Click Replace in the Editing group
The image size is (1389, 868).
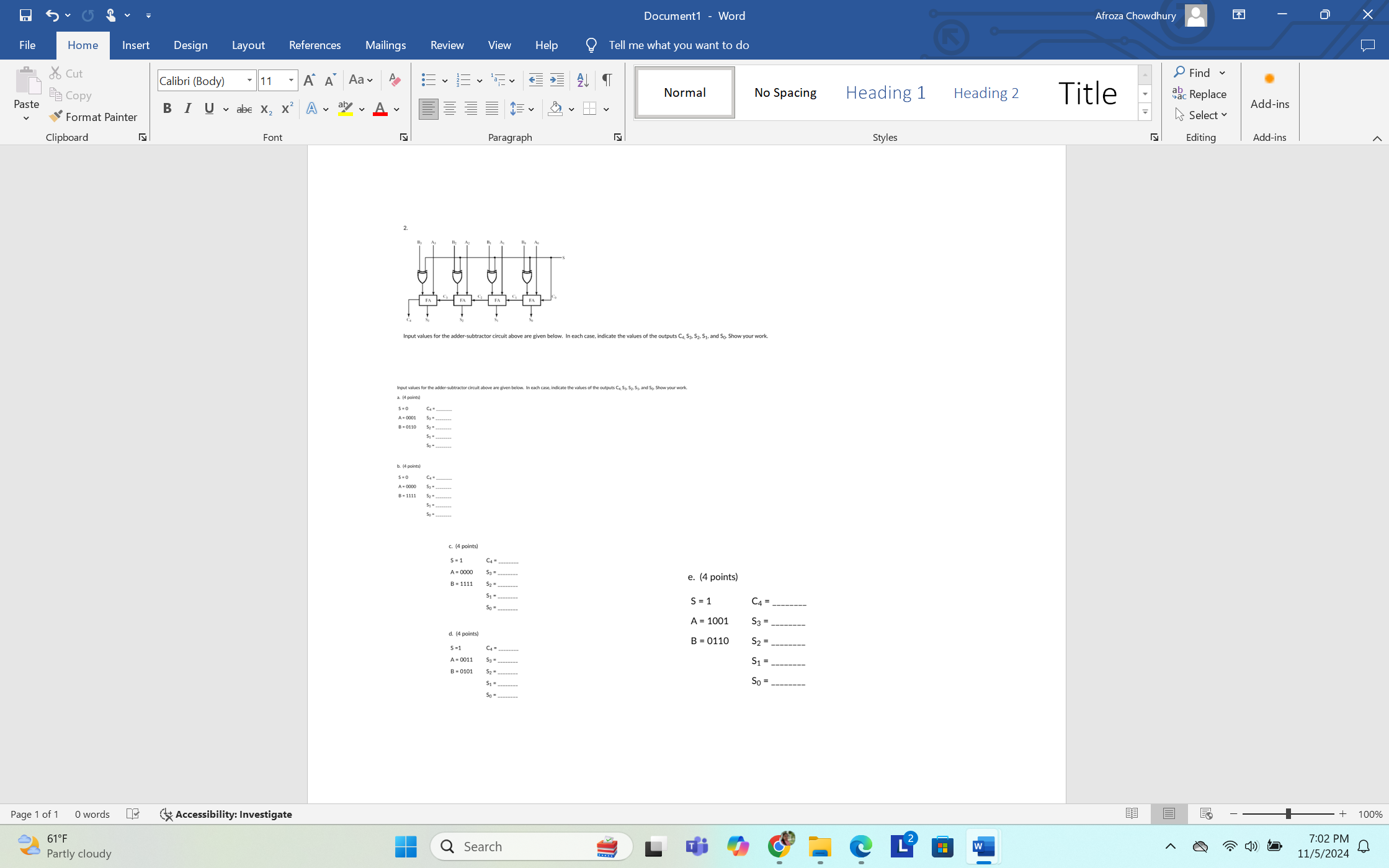point(1200,94)
